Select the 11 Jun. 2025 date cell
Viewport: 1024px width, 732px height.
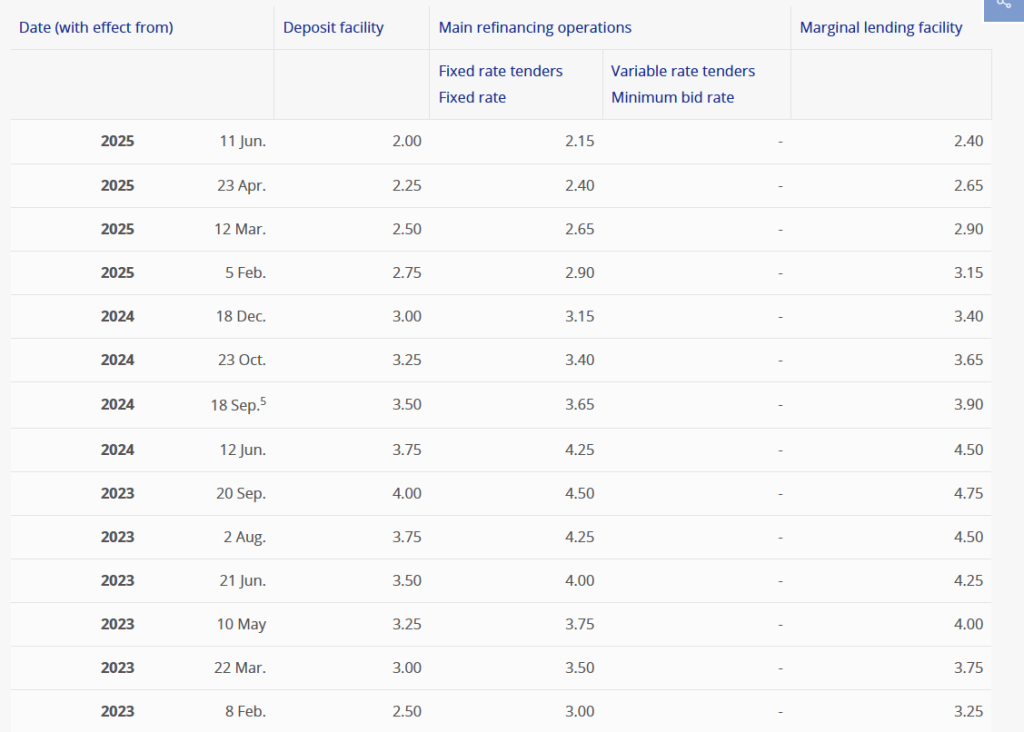coord(242,141)
